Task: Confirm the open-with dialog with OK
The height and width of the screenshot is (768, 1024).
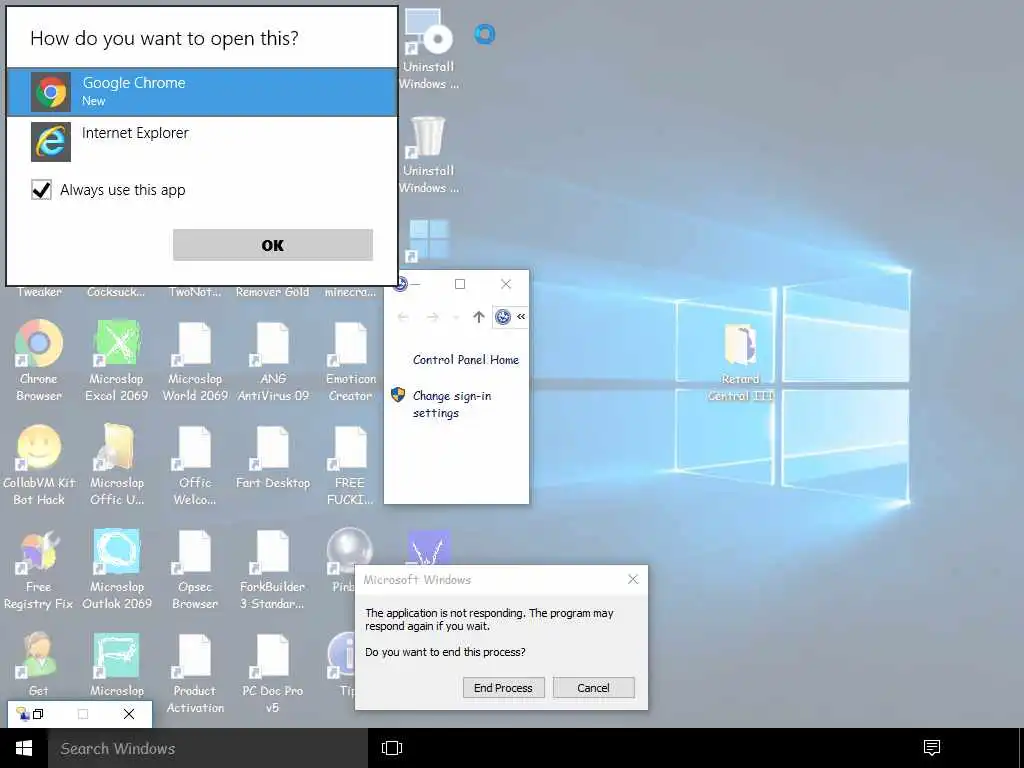Action: (273, 245)
